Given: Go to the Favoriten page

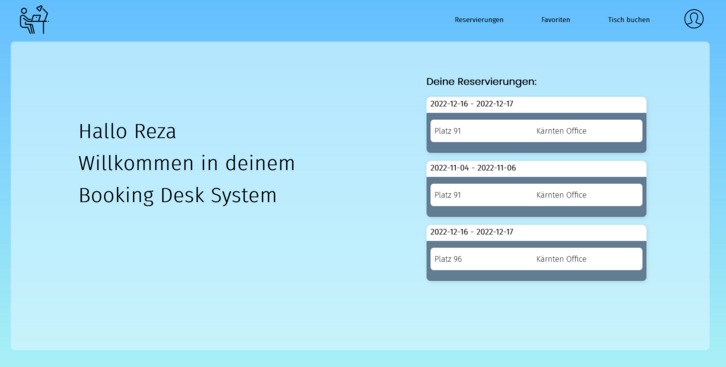Looking at the screenshot, I should (x=556, y=20).
